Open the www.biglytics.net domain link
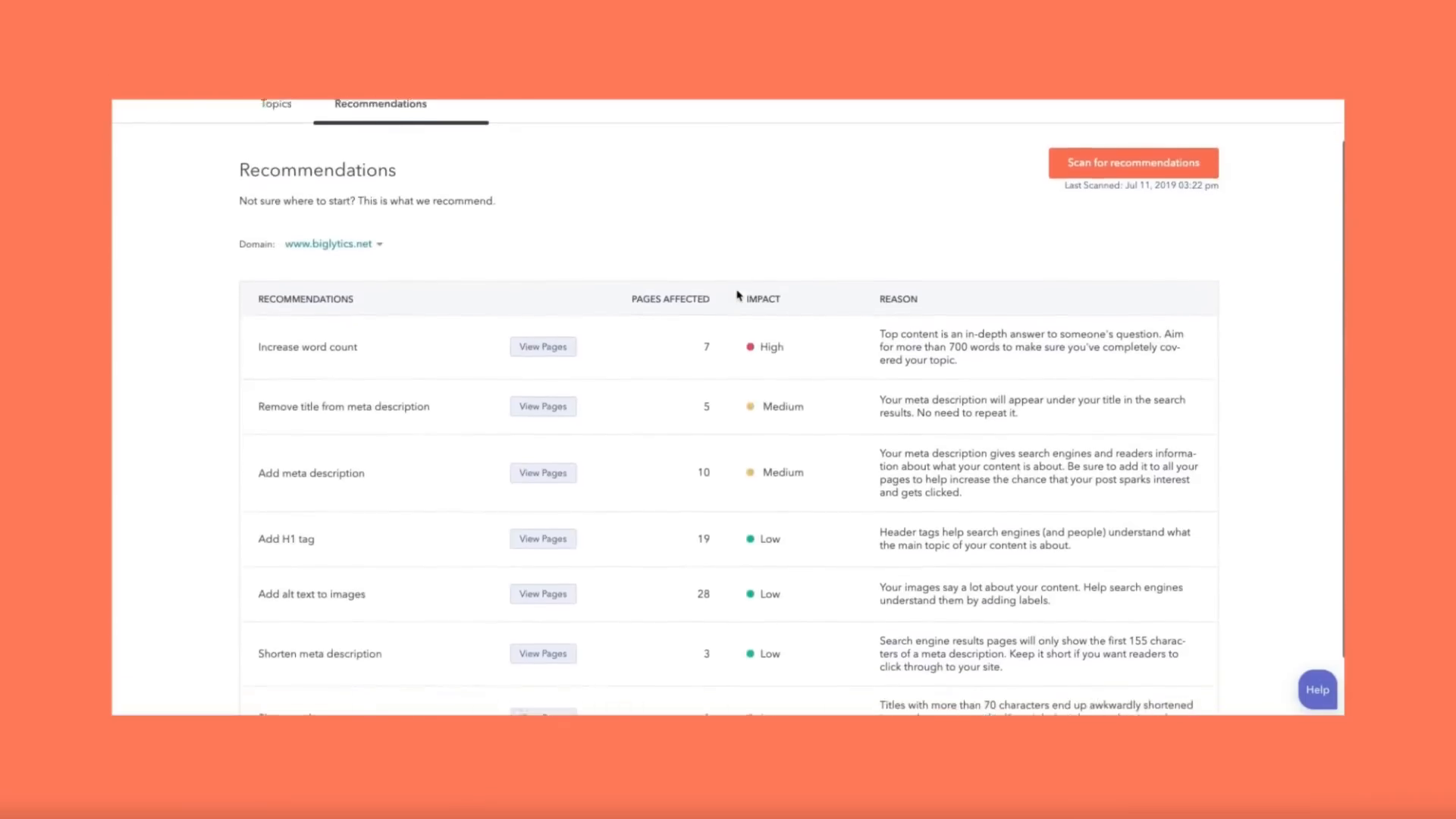The width and height of the screenshot is (1456, 819). pyautogui.click(x=328, y=243)
